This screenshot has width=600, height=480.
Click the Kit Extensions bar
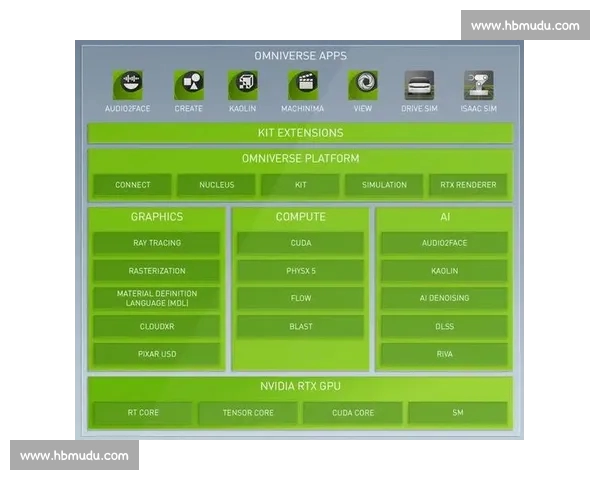pyautogui.click(x=300, y=133)
